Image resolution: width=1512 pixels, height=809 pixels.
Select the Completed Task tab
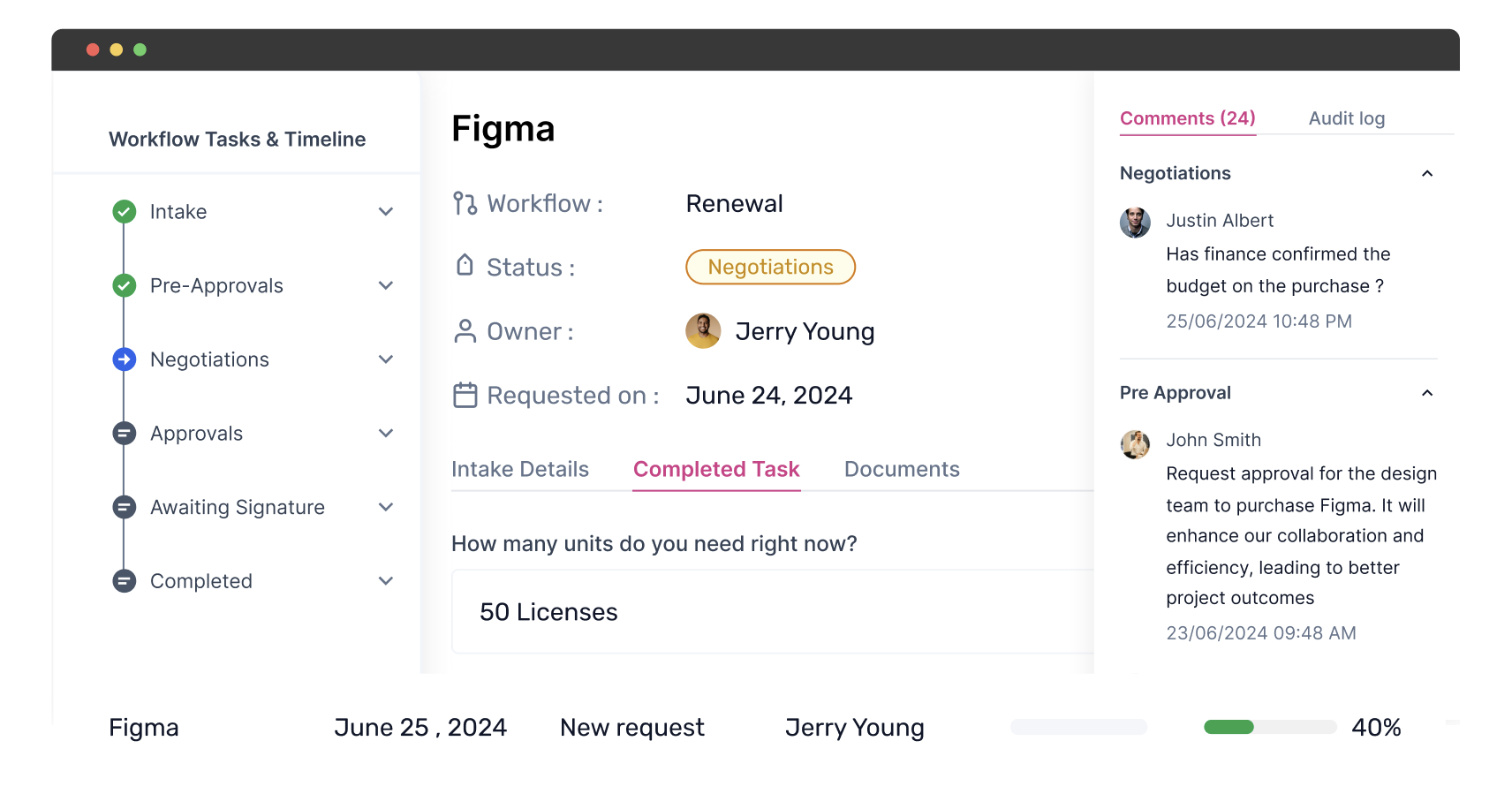pos(716,469)
